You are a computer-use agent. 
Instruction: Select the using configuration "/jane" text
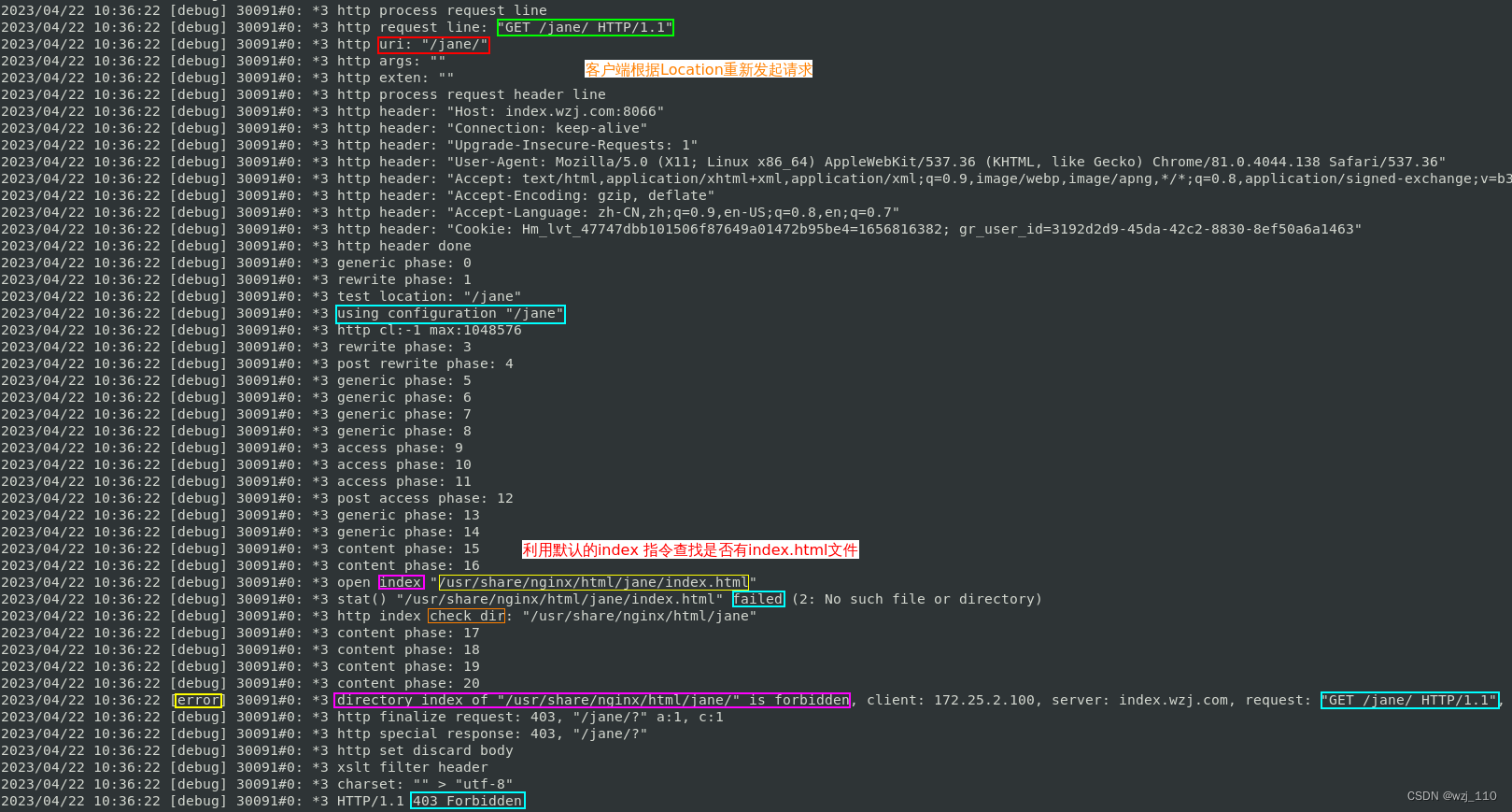point(451,313)
